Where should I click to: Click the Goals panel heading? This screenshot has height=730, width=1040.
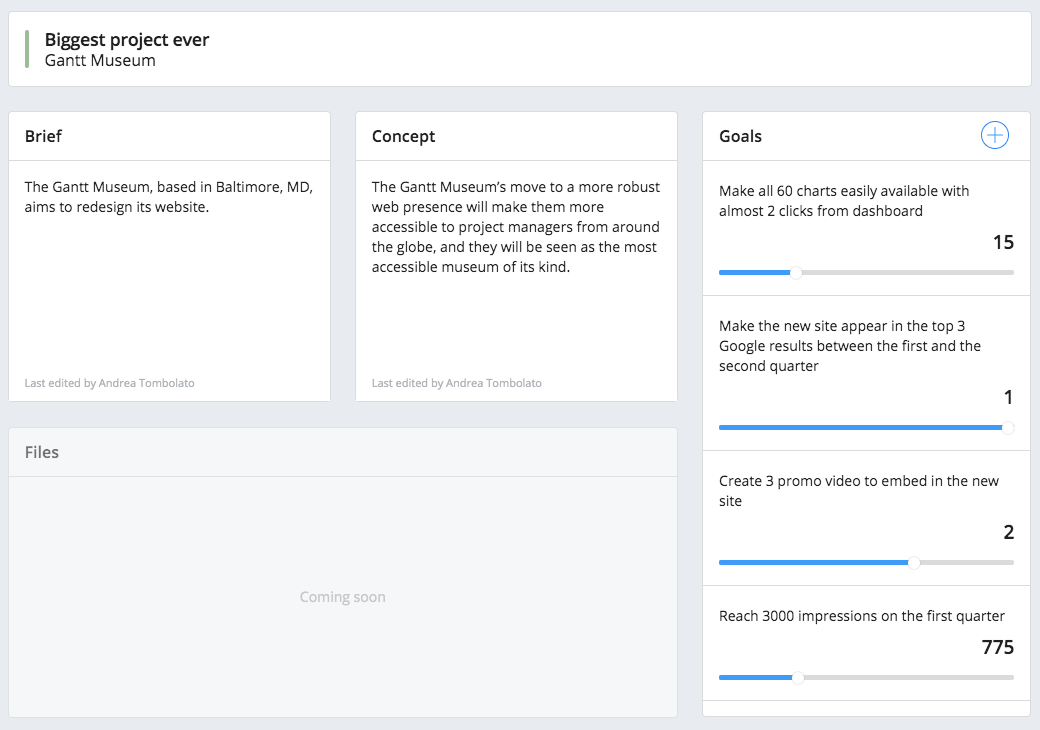tap(740, 136)
